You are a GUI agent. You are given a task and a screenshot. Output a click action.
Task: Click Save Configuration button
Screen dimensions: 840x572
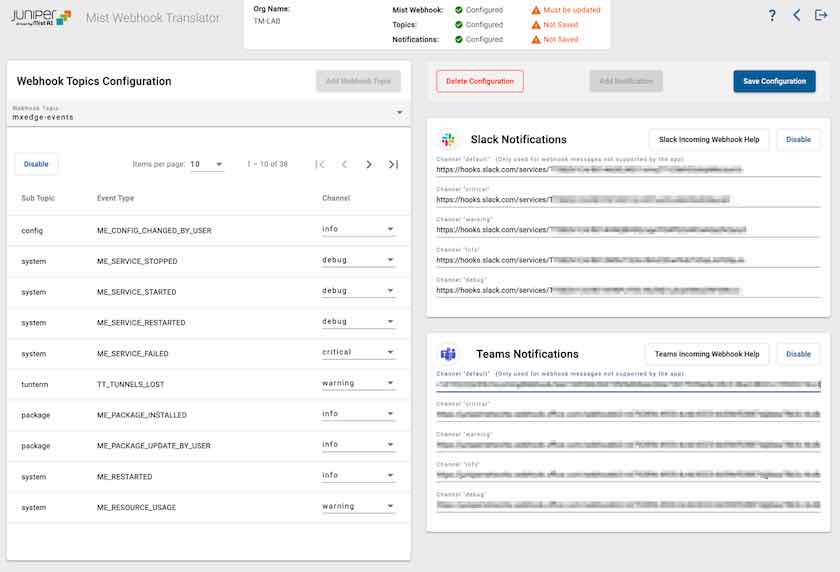(x=774, y=81)
